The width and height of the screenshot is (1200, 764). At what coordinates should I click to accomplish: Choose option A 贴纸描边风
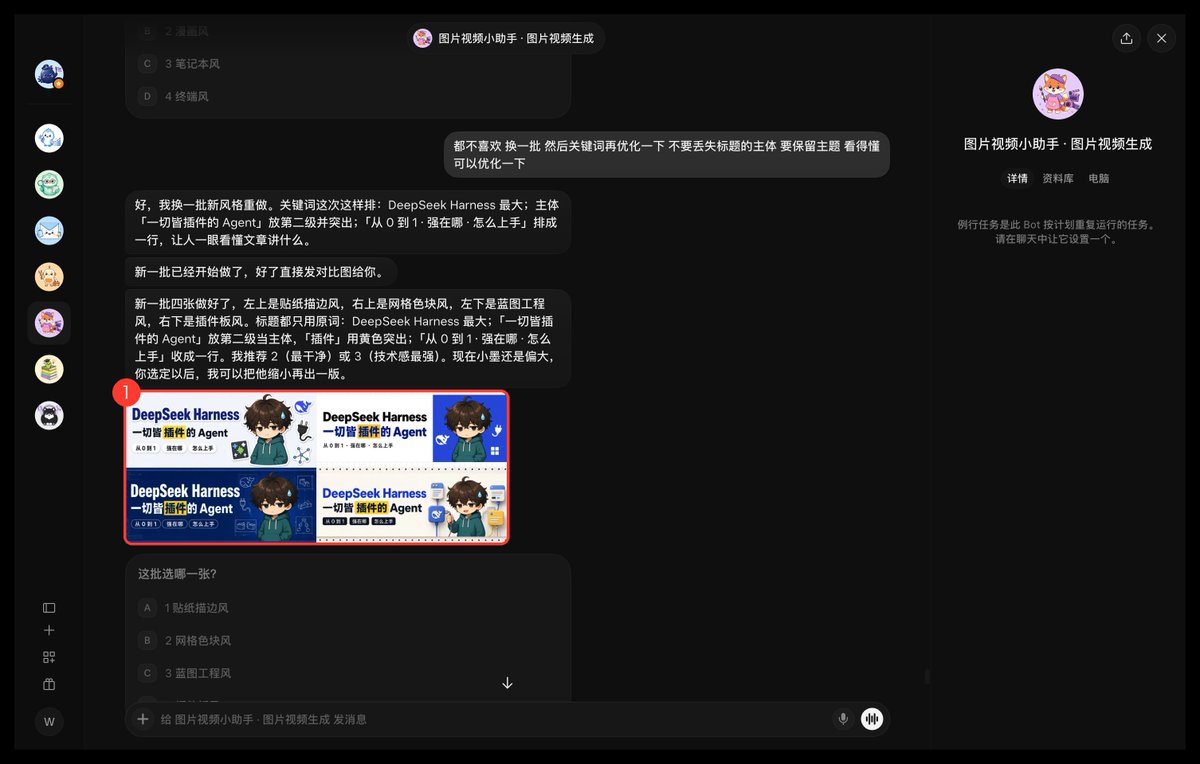point(348,608)
